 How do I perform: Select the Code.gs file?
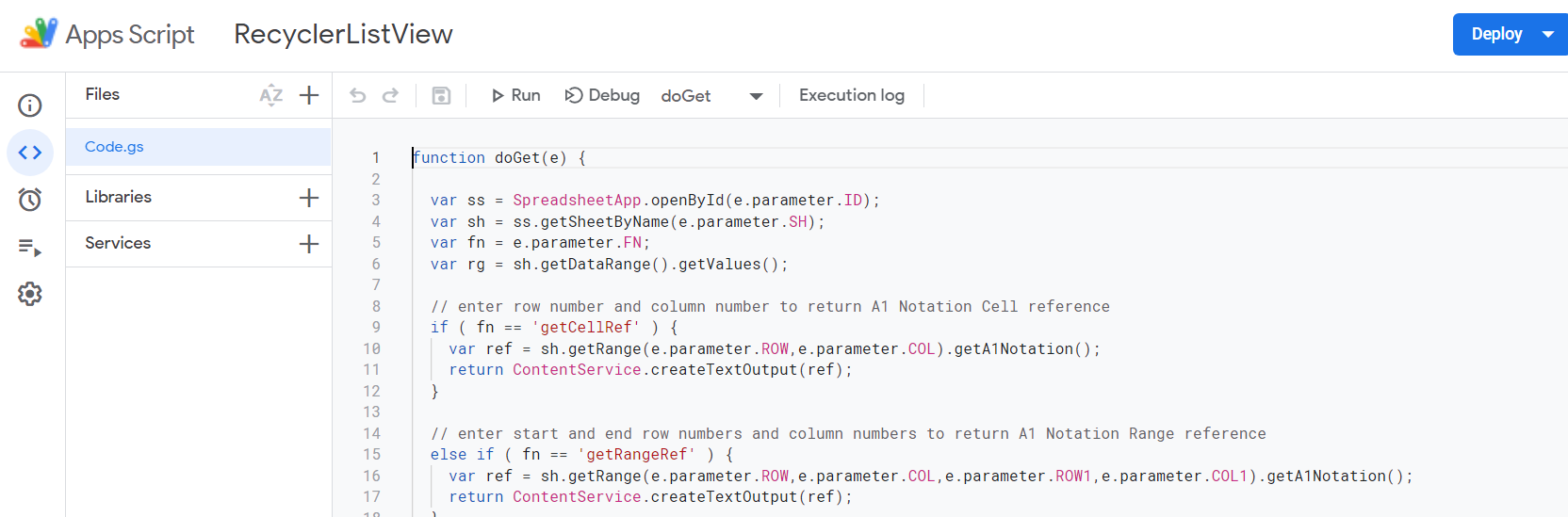[x=114, y=147]
